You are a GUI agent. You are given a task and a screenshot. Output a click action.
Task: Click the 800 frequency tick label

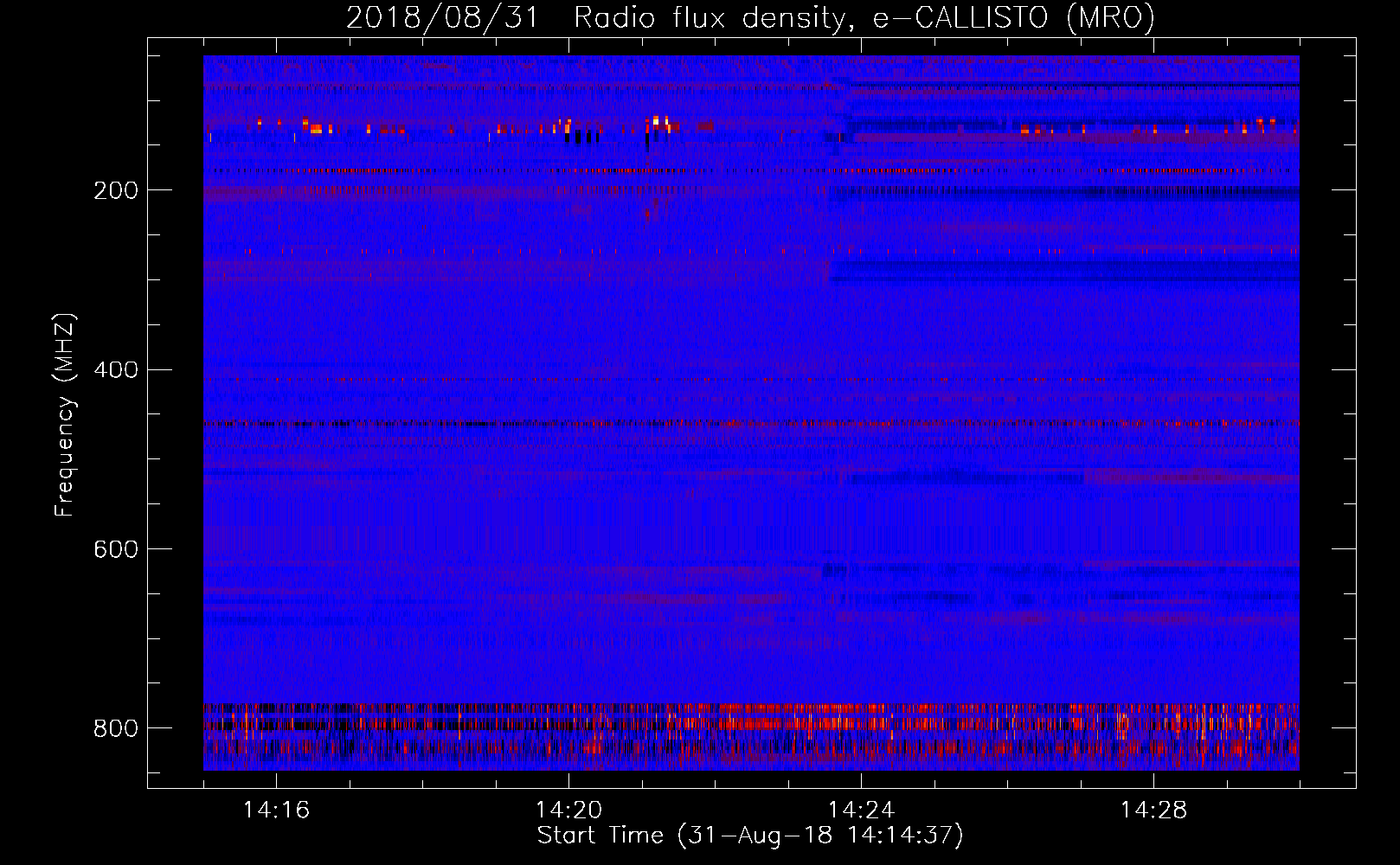pos(115,728)
